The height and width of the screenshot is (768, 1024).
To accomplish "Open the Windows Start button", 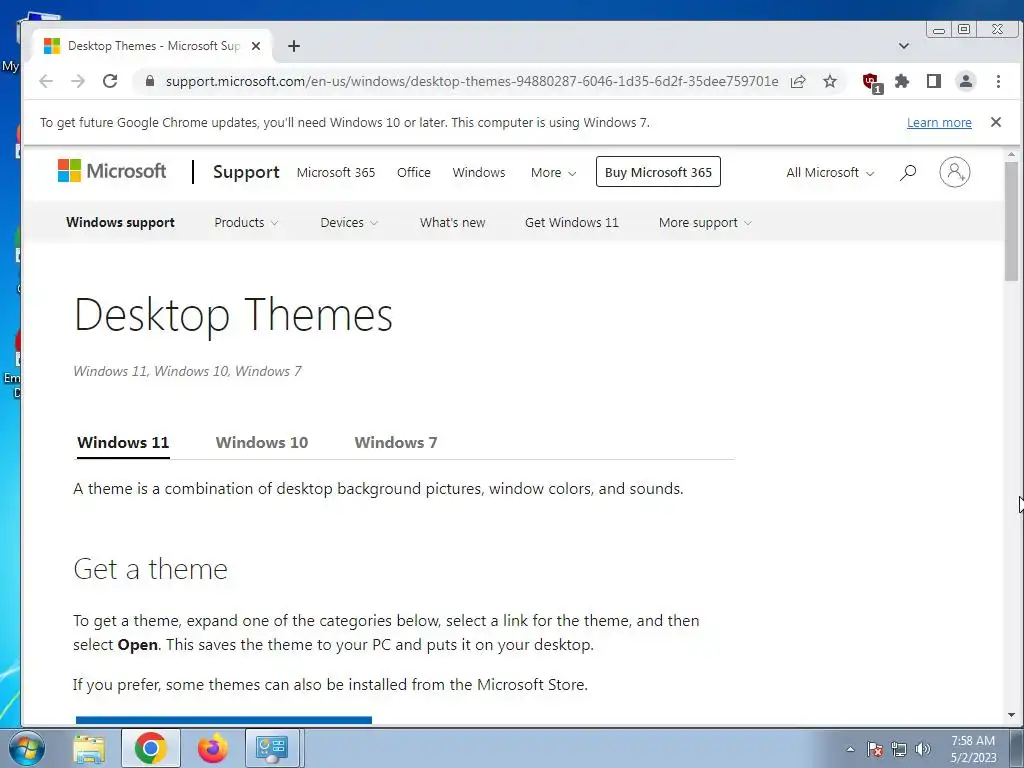I will [27, 748].
